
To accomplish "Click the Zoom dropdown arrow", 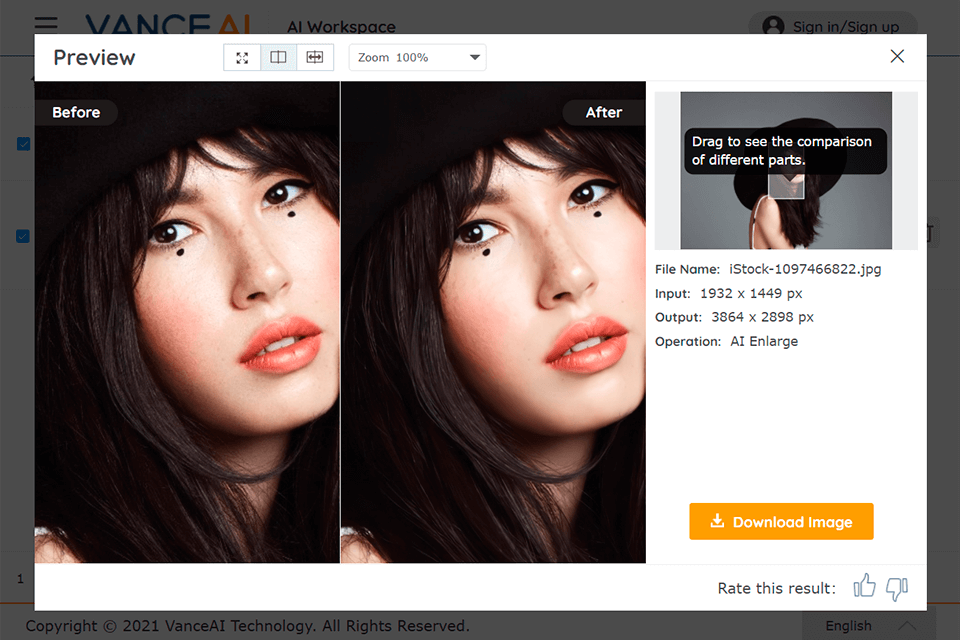I will click(475, 58).
